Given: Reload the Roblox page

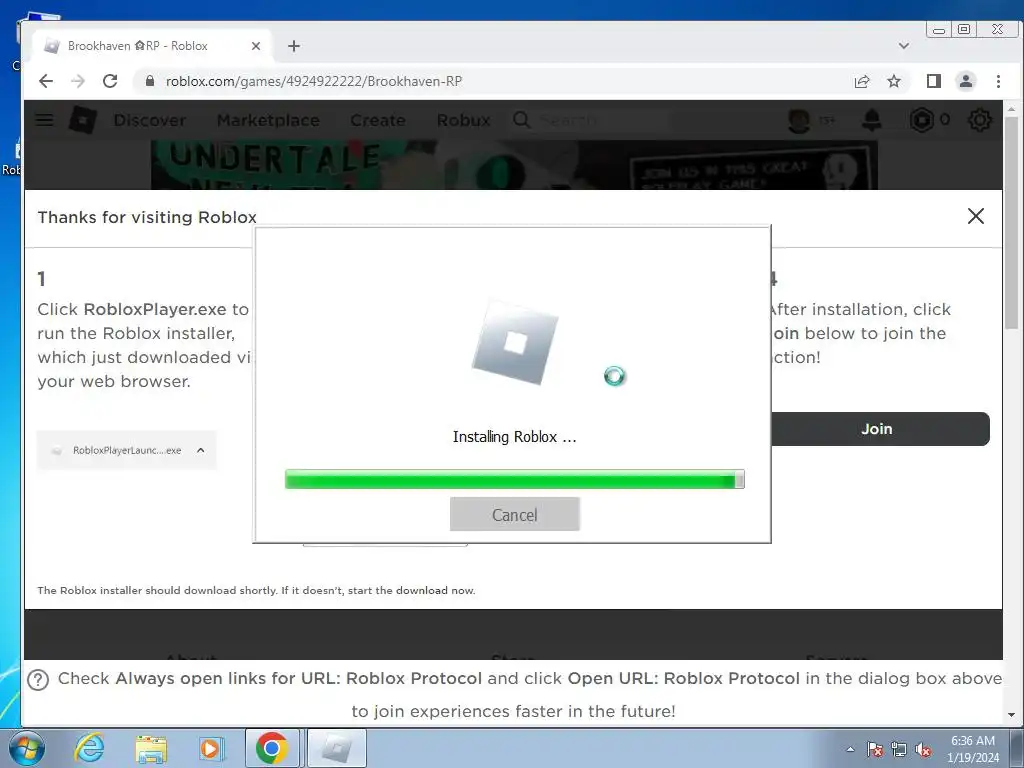Looking at the screenshot, I should click(x=110, y=81).
